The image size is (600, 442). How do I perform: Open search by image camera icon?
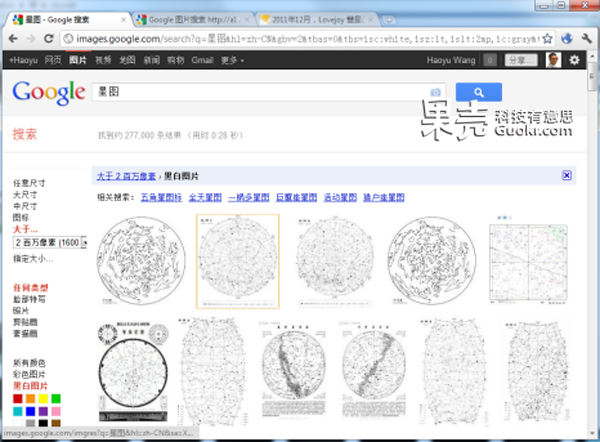tap(435, 93)
